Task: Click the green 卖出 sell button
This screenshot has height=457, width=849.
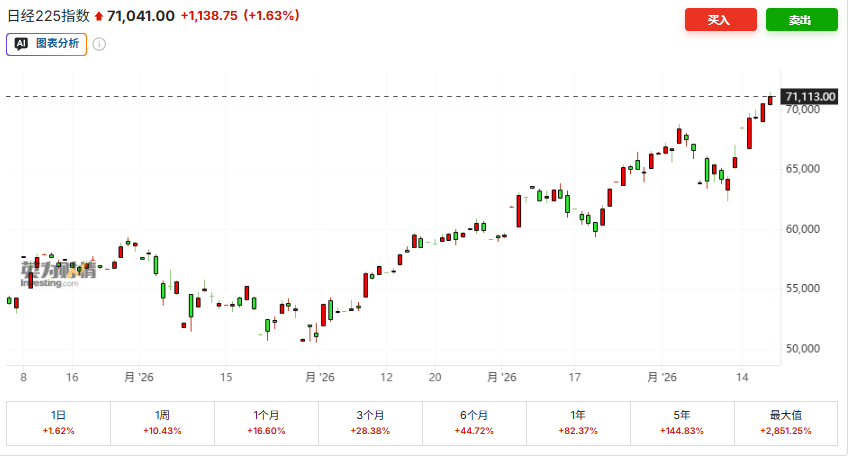Action: pos(801,19)
